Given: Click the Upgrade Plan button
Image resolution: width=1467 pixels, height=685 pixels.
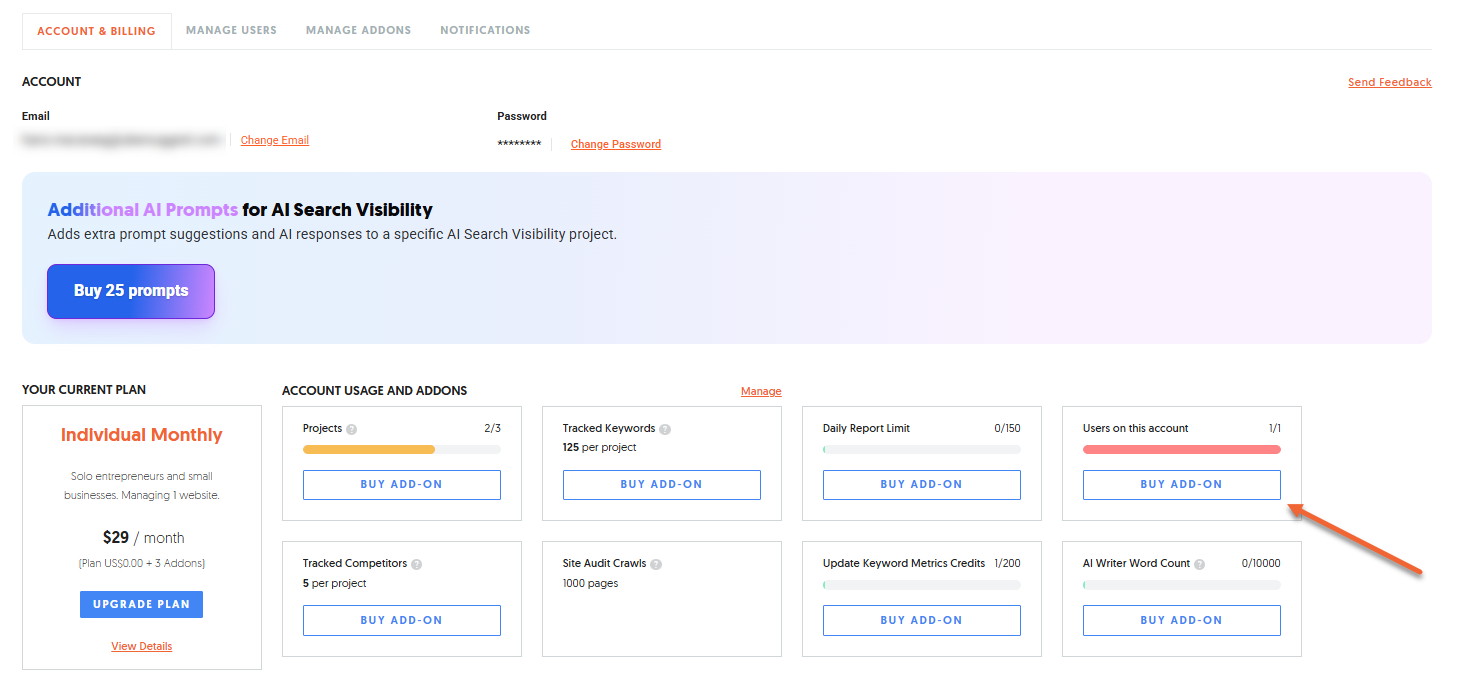Looking at the screenshot, I should [x=141, y=604].
